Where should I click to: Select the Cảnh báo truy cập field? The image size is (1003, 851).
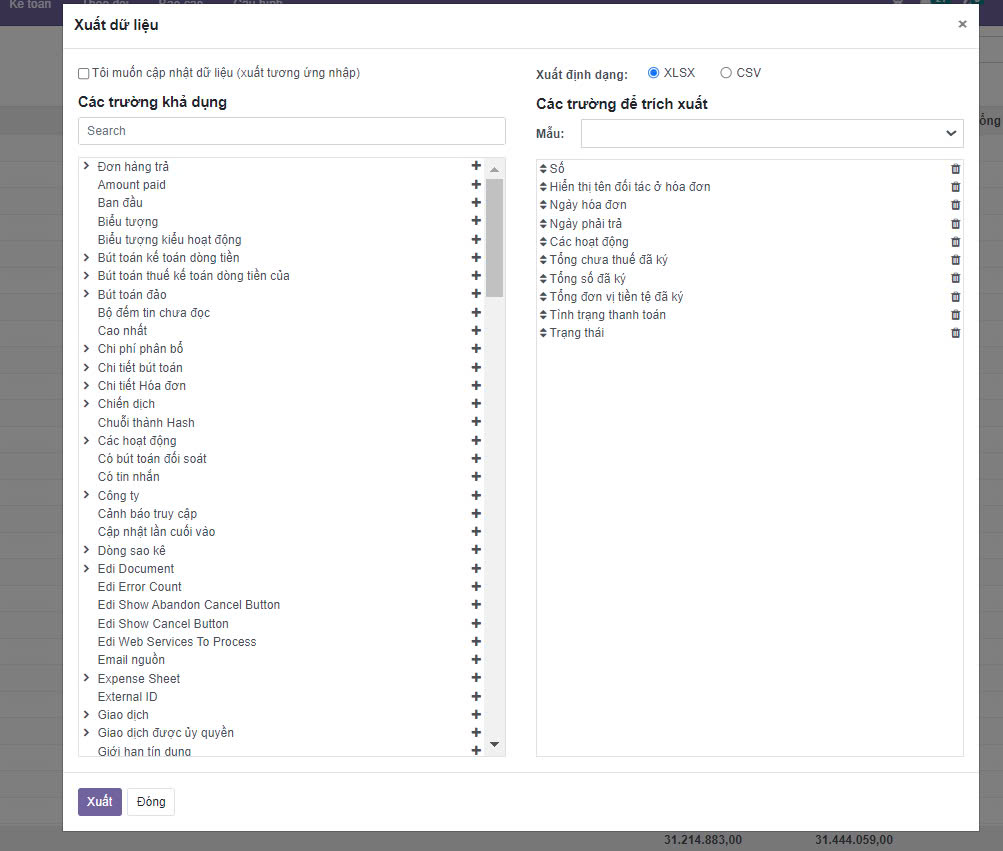pyautogui.click(x=147, y=514)
